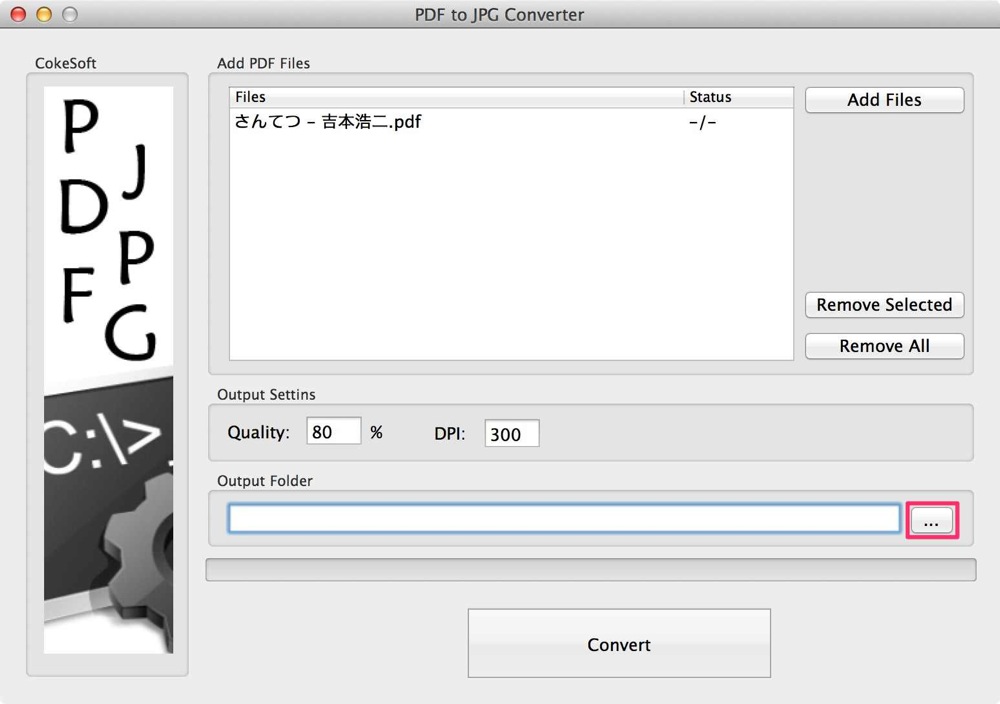Click Remove Selected button
1000x704 pixels.
(x=884, y=305)
